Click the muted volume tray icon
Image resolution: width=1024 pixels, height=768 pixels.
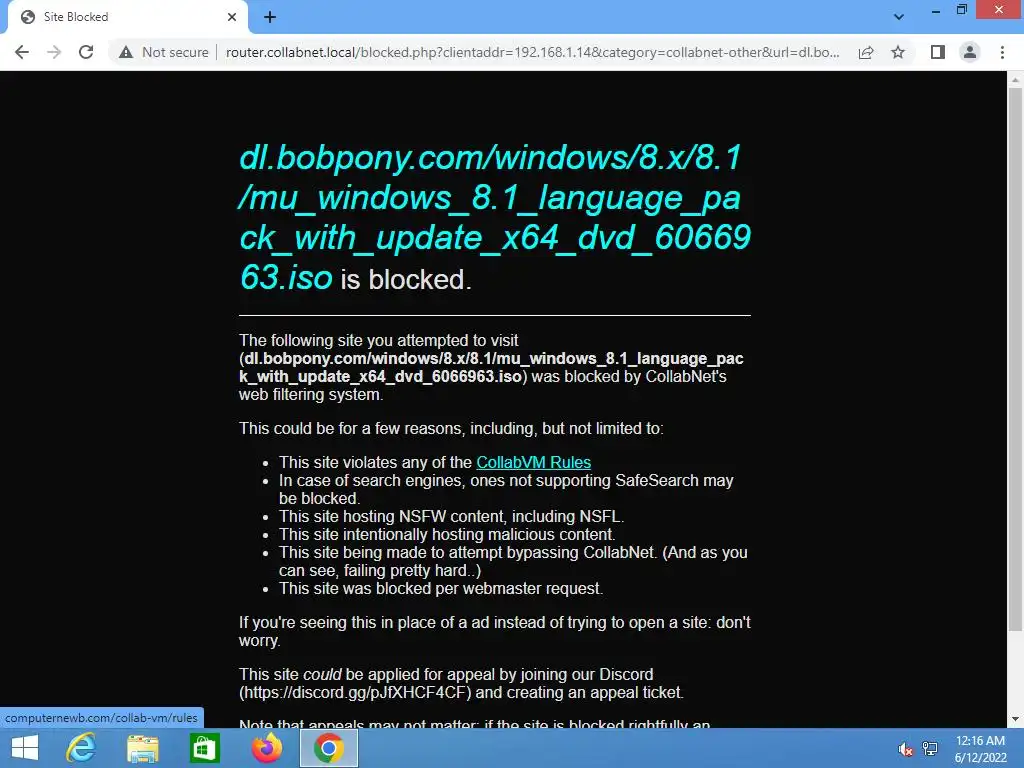[905, 749]
